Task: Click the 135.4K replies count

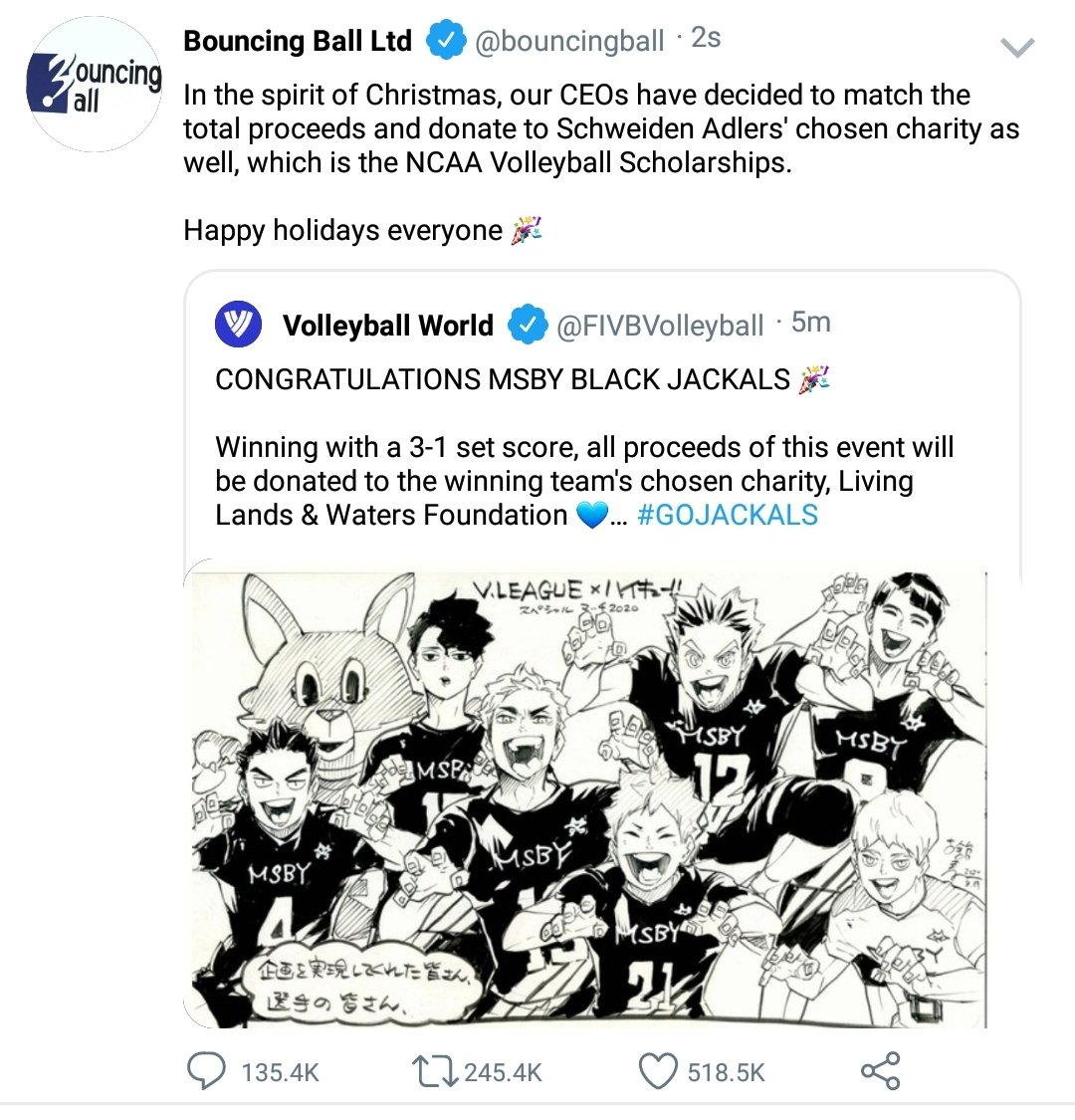Action: (x=280, y=1072)
